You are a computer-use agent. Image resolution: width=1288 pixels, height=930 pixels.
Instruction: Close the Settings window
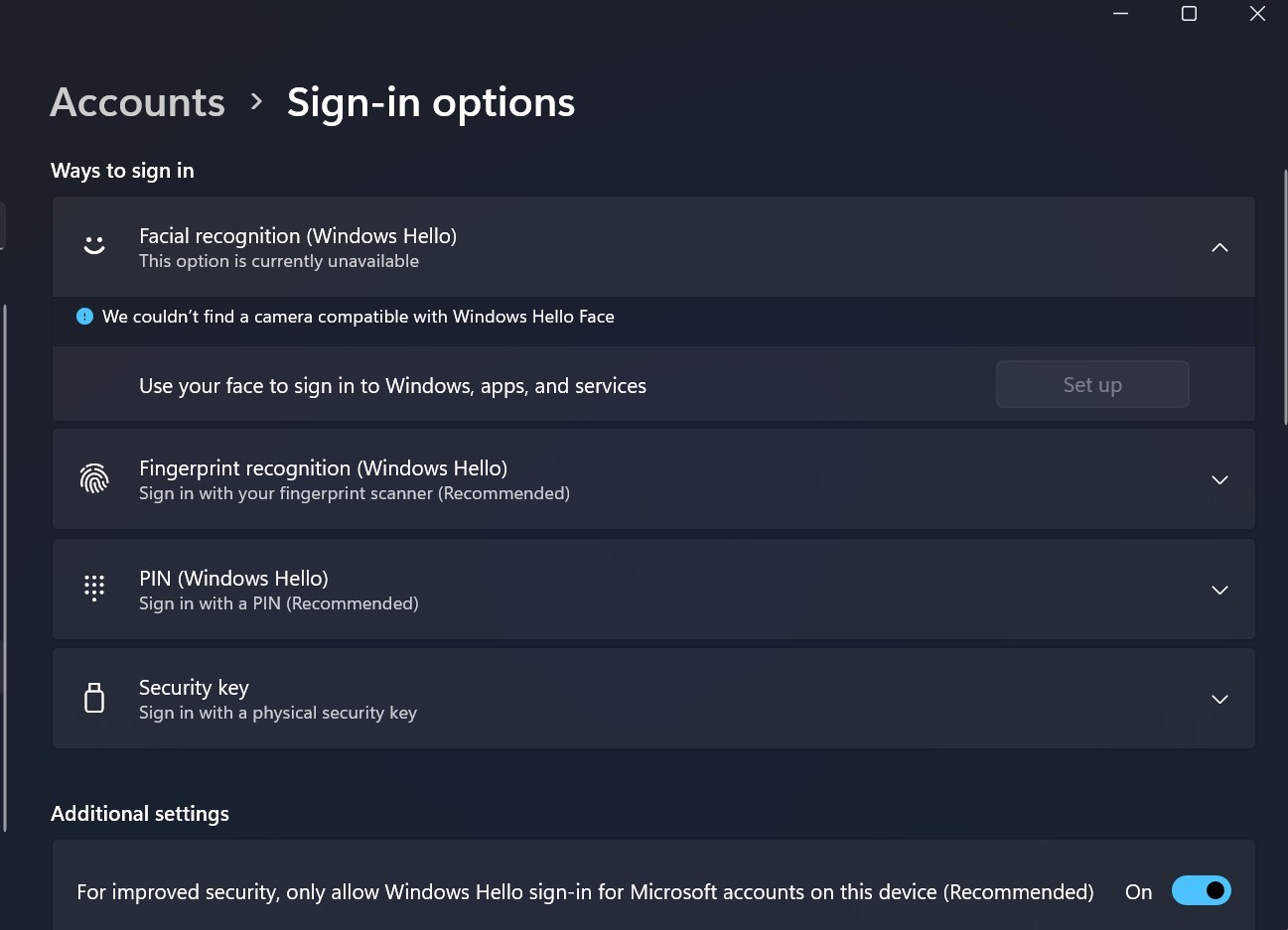pyautogui.click(x=1257, y=14)
